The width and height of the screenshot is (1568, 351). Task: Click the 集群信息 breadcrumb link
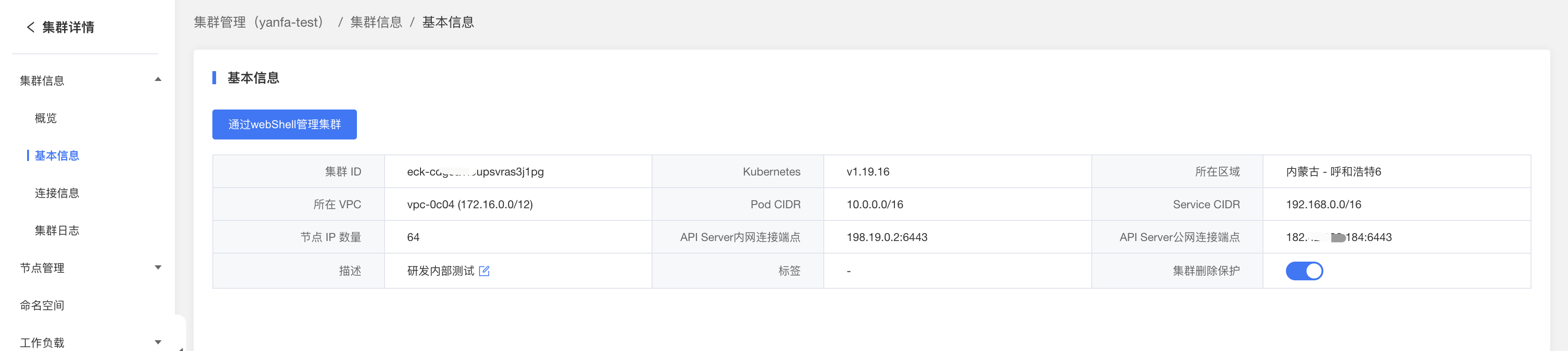376,22
